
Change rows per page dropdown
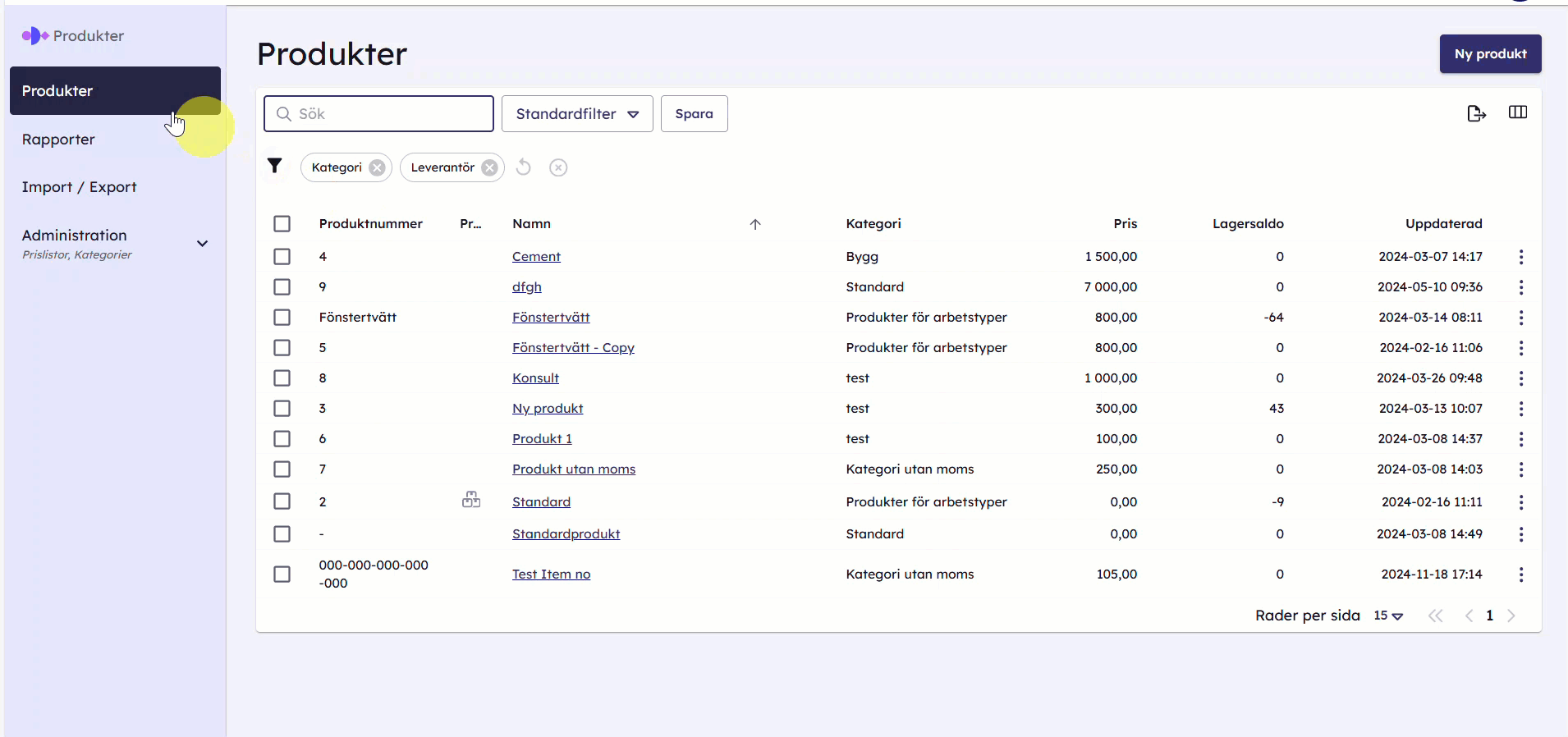pos(1388,616)
